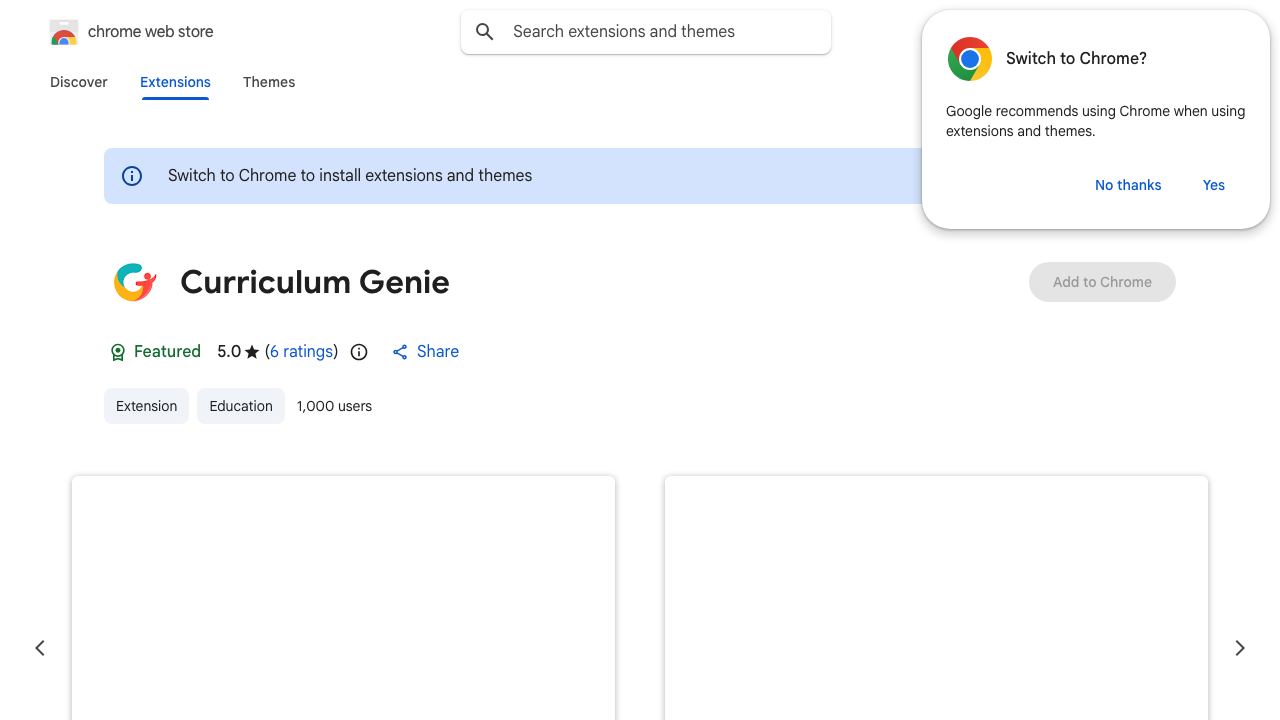
Task: Click the Education category chip
Action: 241,406
